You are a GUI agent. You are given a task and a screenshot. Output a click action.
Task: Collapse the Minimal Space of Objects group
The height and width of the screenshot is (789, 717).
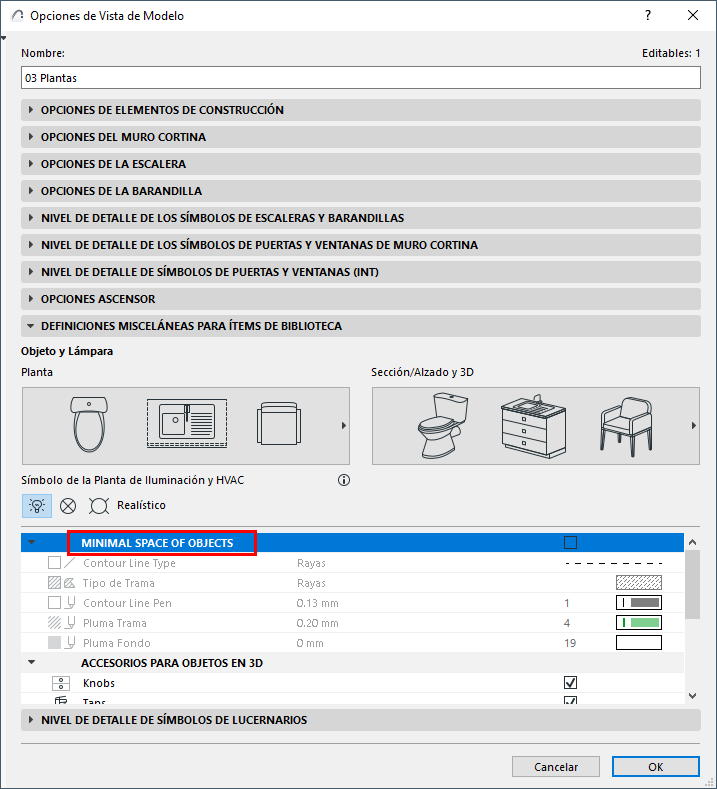32,542
